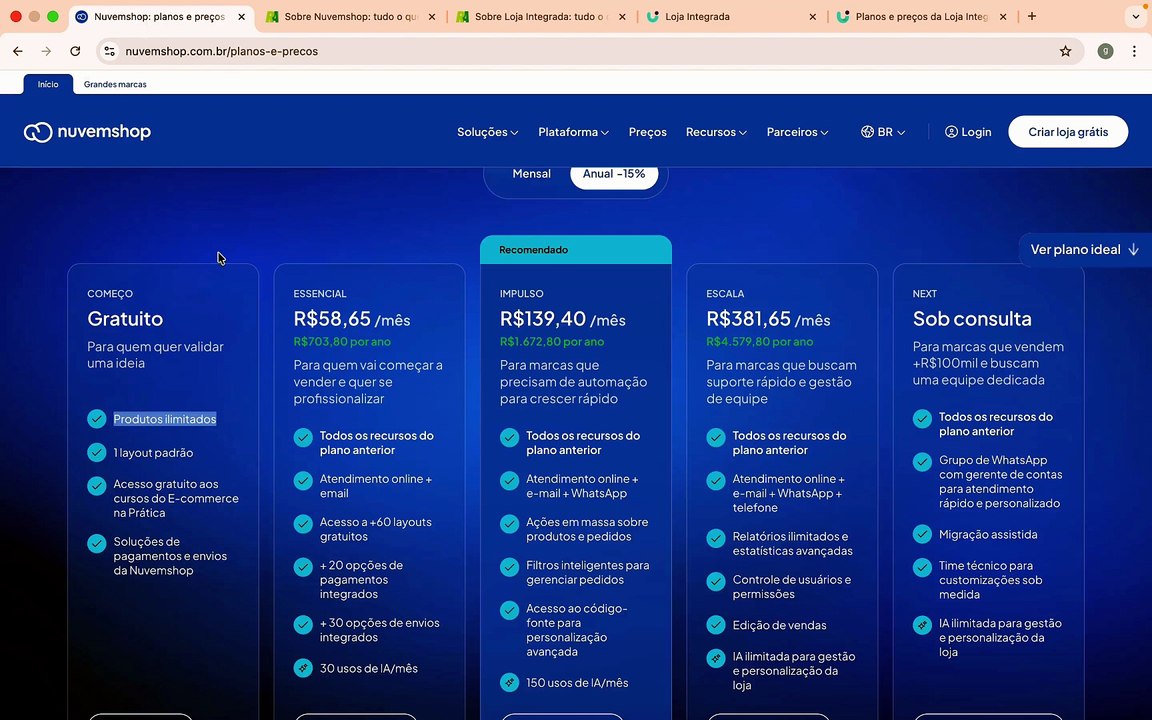Click Ver plano ideal button
This screenshot has width=1152, height=720.
[x=1084, y=250]
